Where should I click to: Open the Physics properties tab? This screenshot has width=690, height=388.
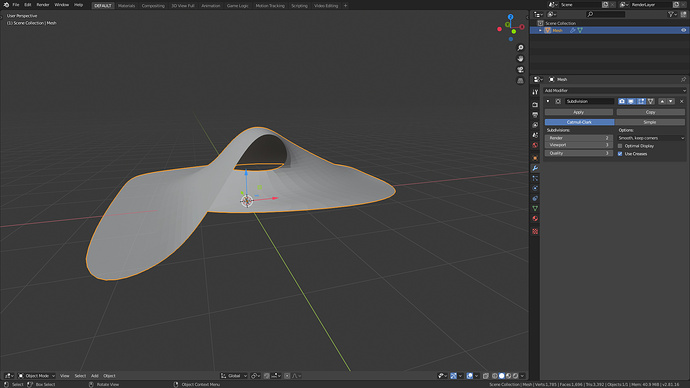pyautogui.click(x=535, y=188)
